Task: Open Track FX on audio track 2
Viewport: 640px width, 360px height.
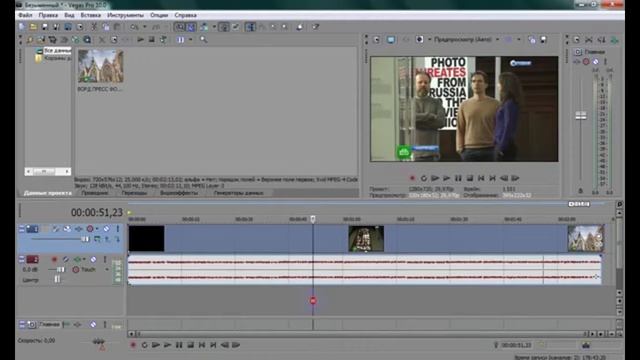Action: 77,259
